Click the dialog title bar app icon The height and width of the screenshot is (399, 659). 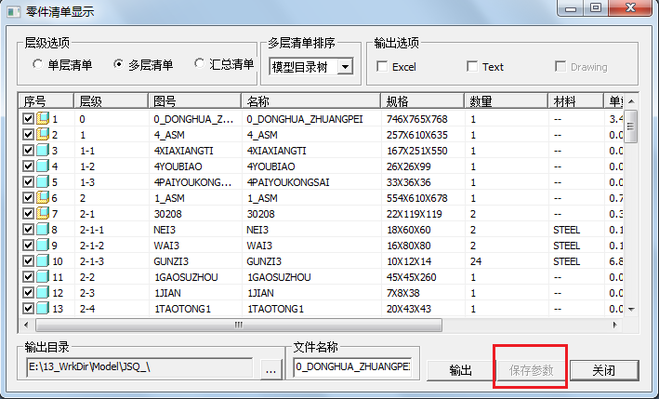pos(13,11)
